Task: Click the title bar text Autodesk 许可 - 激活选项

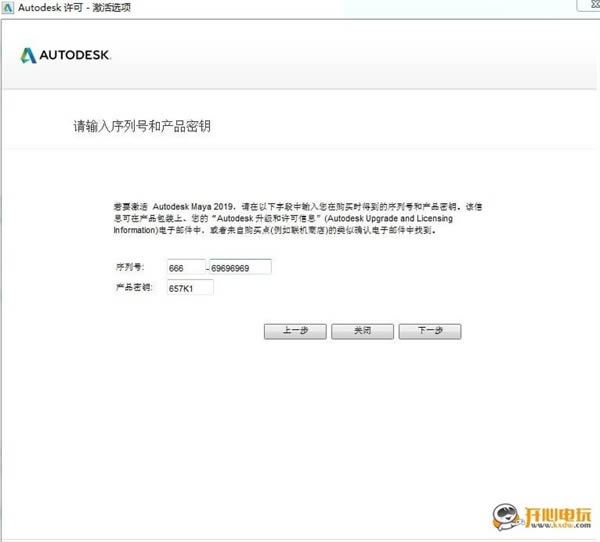Action: [75, 8]
